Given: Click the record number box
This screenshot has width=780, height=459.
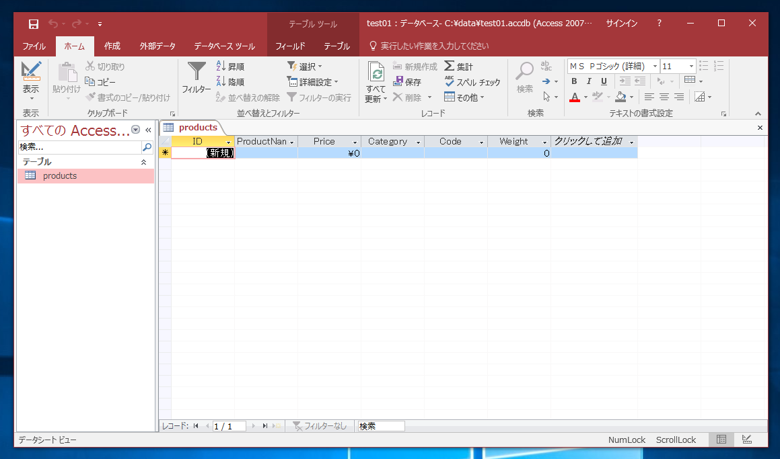Looking at the screenshot, I should point(229,427).
